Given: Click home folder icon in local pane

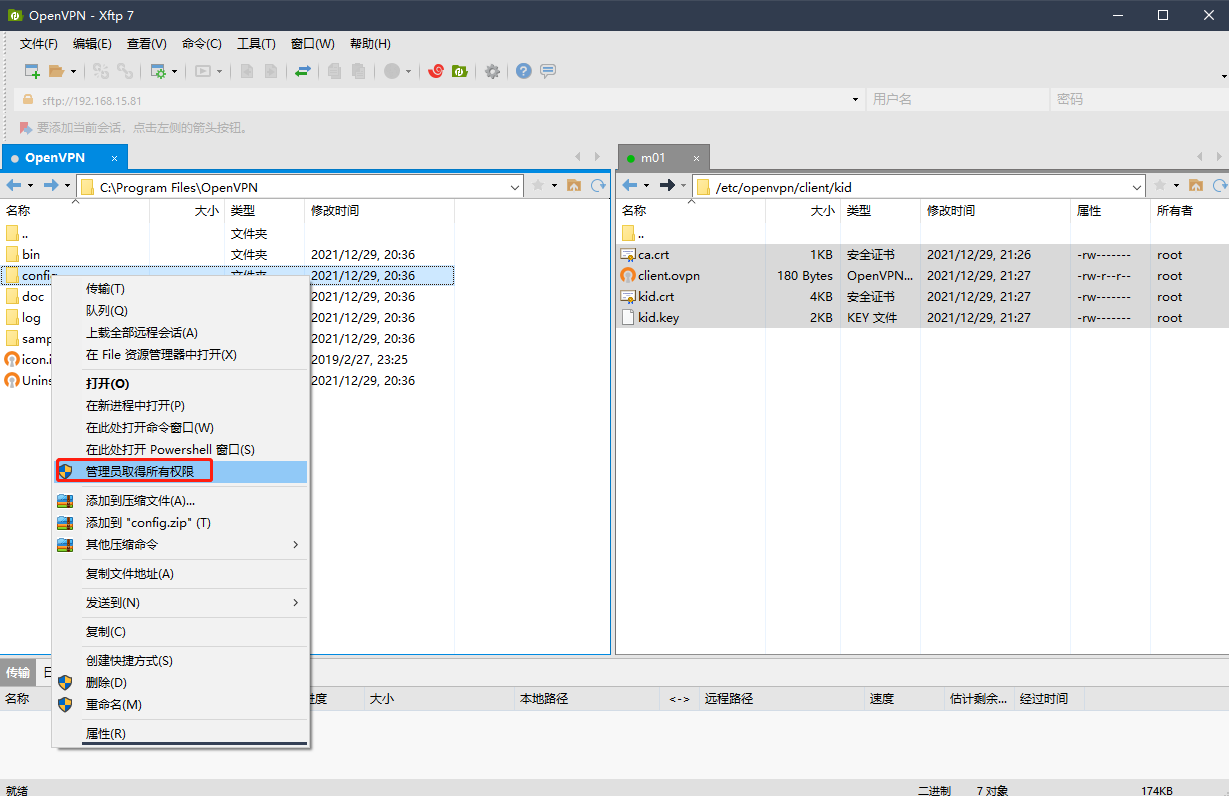Looking at the screenshot, I should 574,185.
